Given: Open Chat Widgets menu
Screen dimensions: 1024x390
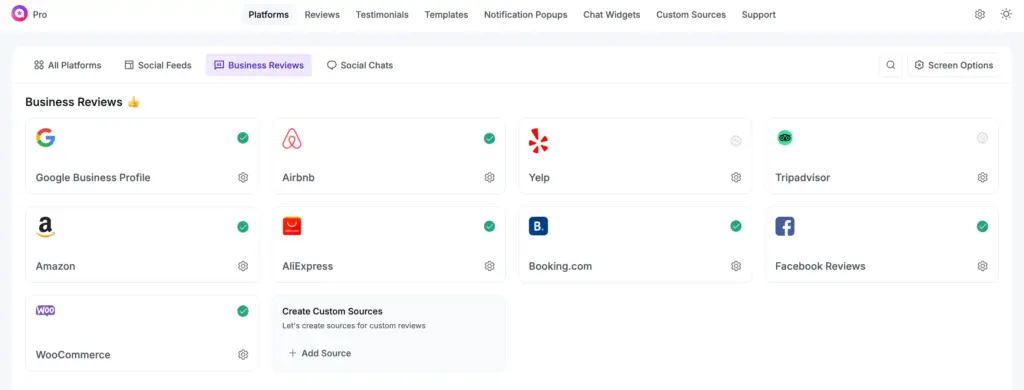Looking at the screenshot, I should click(612, 14).
